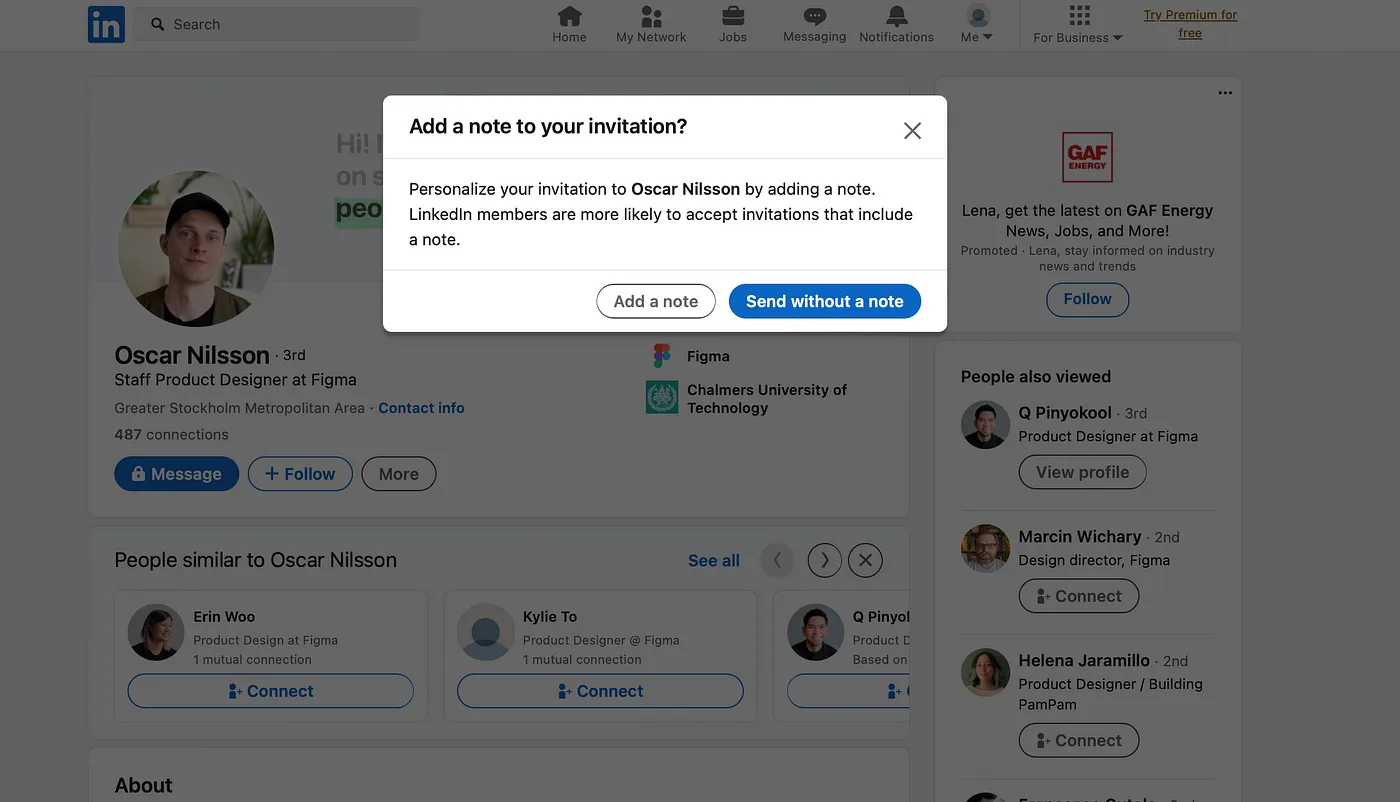Viewport: 1400px width, 802px height.
Task: Click the GAF Energy logo
Action: 1087,157
